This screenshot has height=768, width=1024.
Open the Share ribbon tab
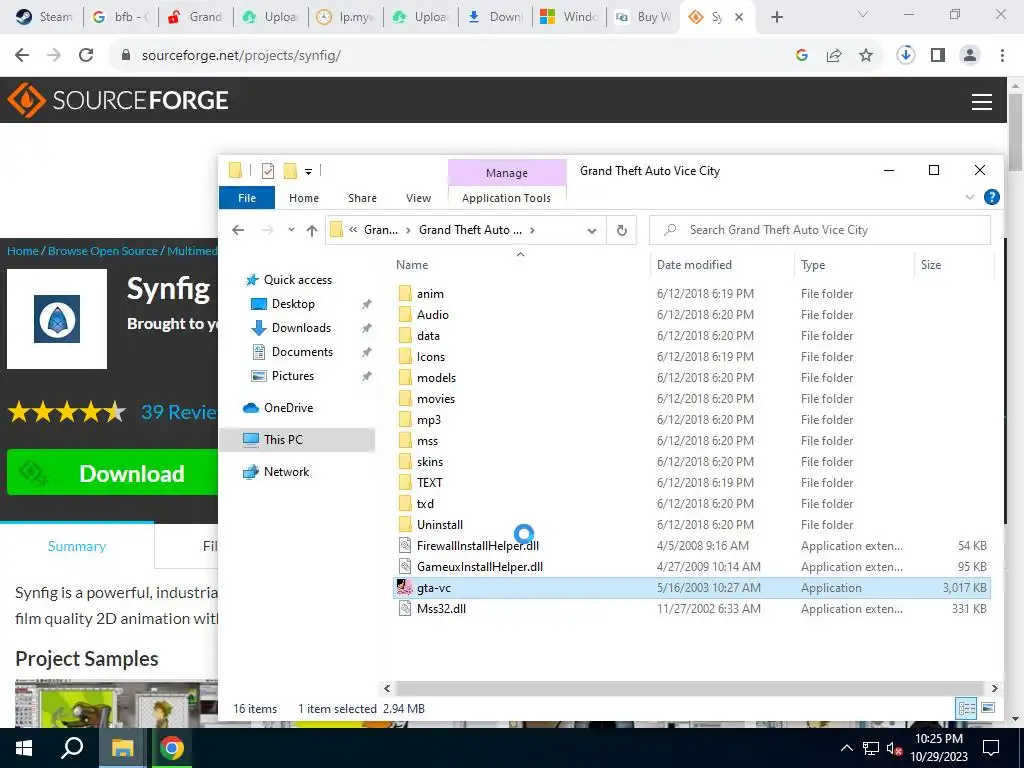point(362,198)
